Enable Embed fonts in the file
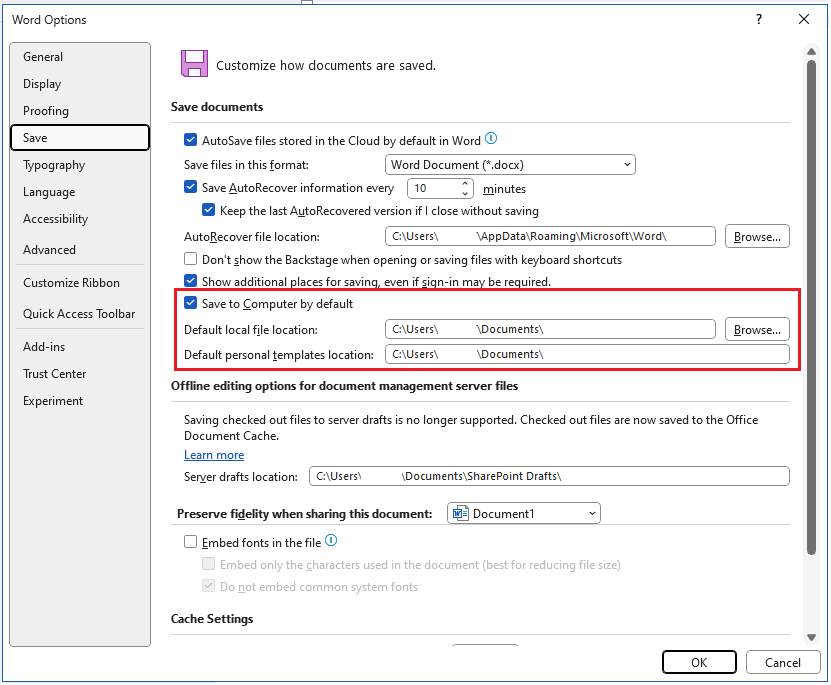Screen dimensions: 831x685 tap(190, 542)
